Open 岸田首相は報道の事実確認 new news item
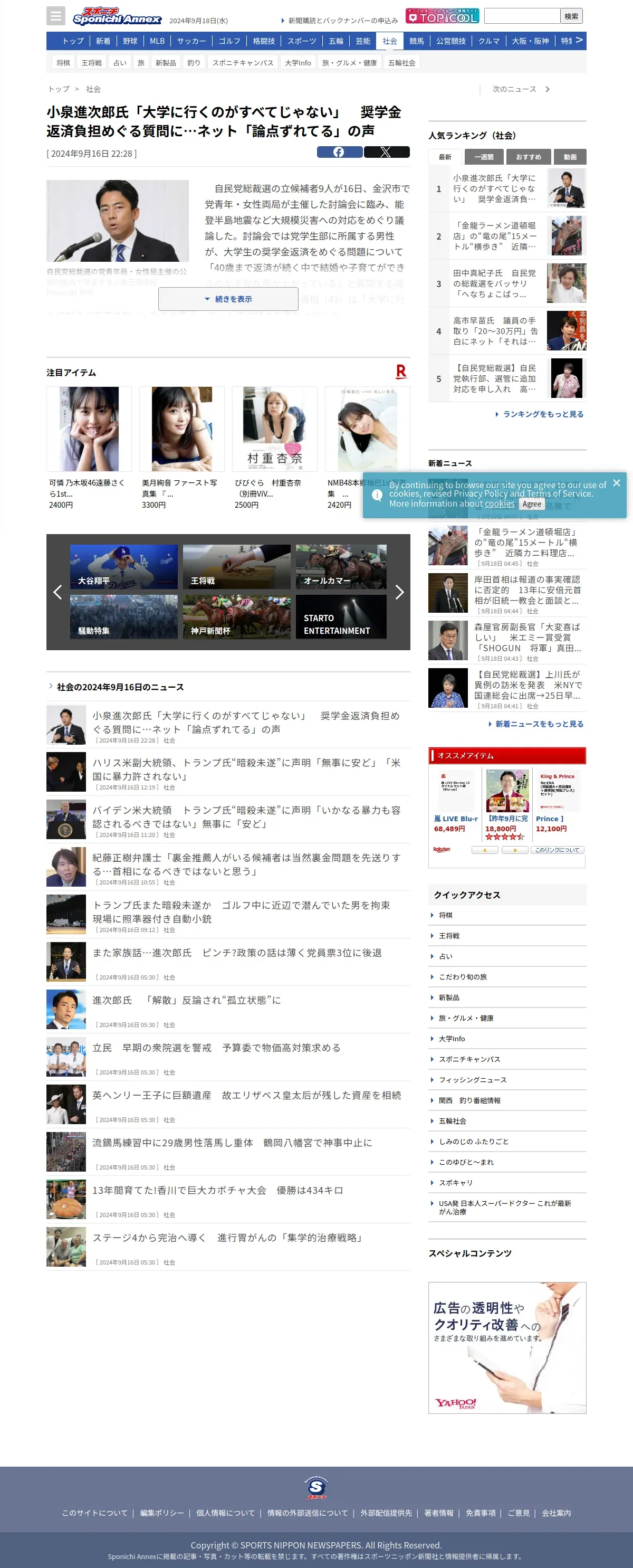633x1568 pixels. [x=507, y=593]
